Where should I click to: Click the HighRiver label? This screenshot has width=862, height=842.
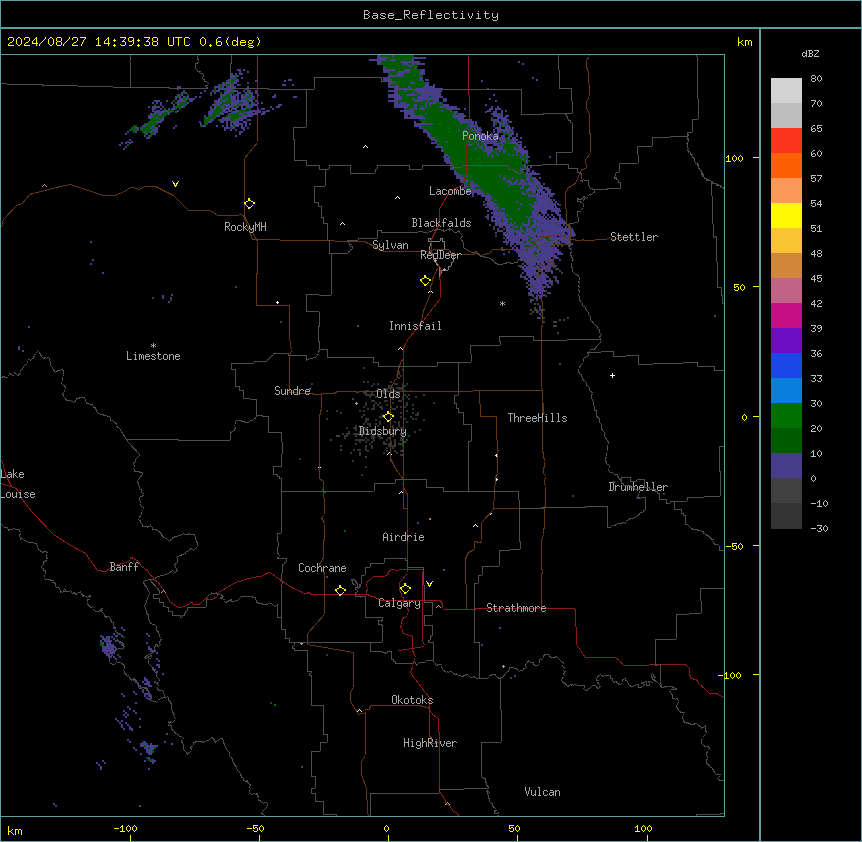coord(430,743)
